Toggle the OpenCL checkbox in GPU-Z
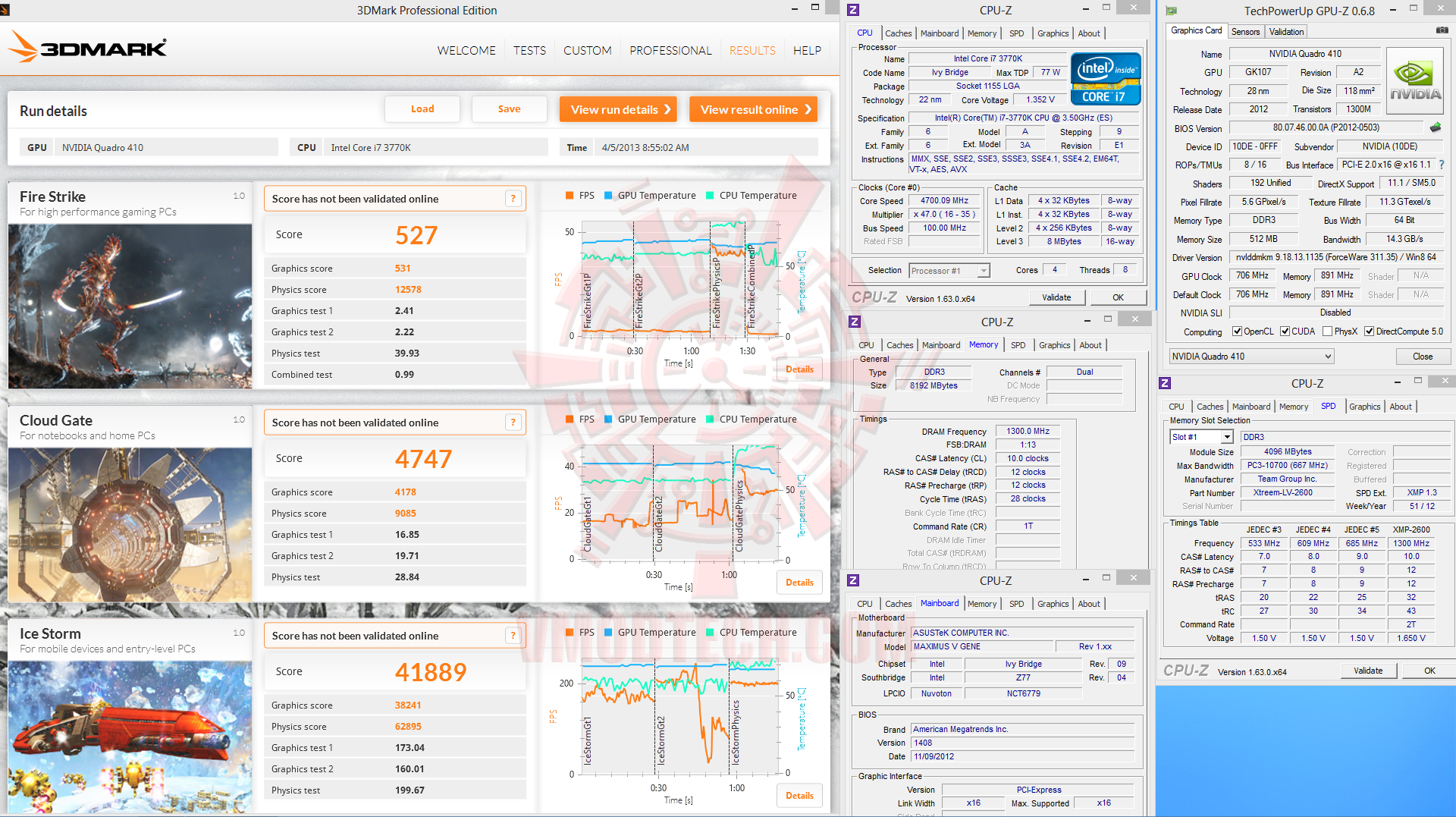 coord(1237,332)
